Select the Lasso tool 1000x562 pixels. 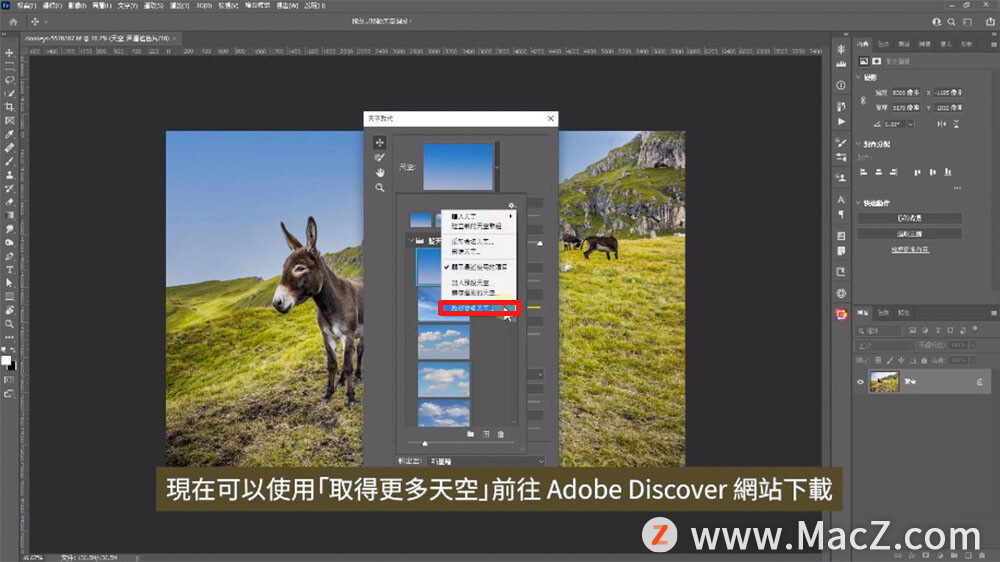[x=9, y=80]
